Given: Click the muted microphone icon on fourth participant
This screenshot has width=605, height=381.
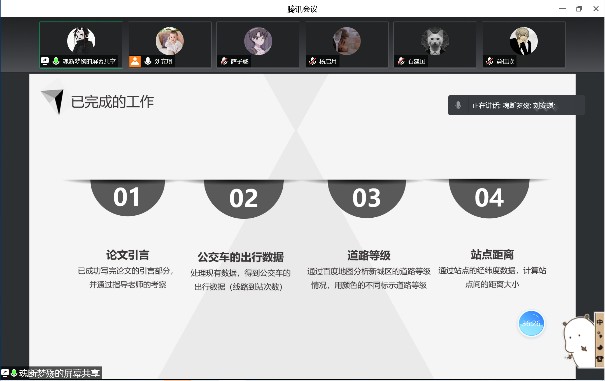Looking at the screenshot, I should tap(313, 61).
